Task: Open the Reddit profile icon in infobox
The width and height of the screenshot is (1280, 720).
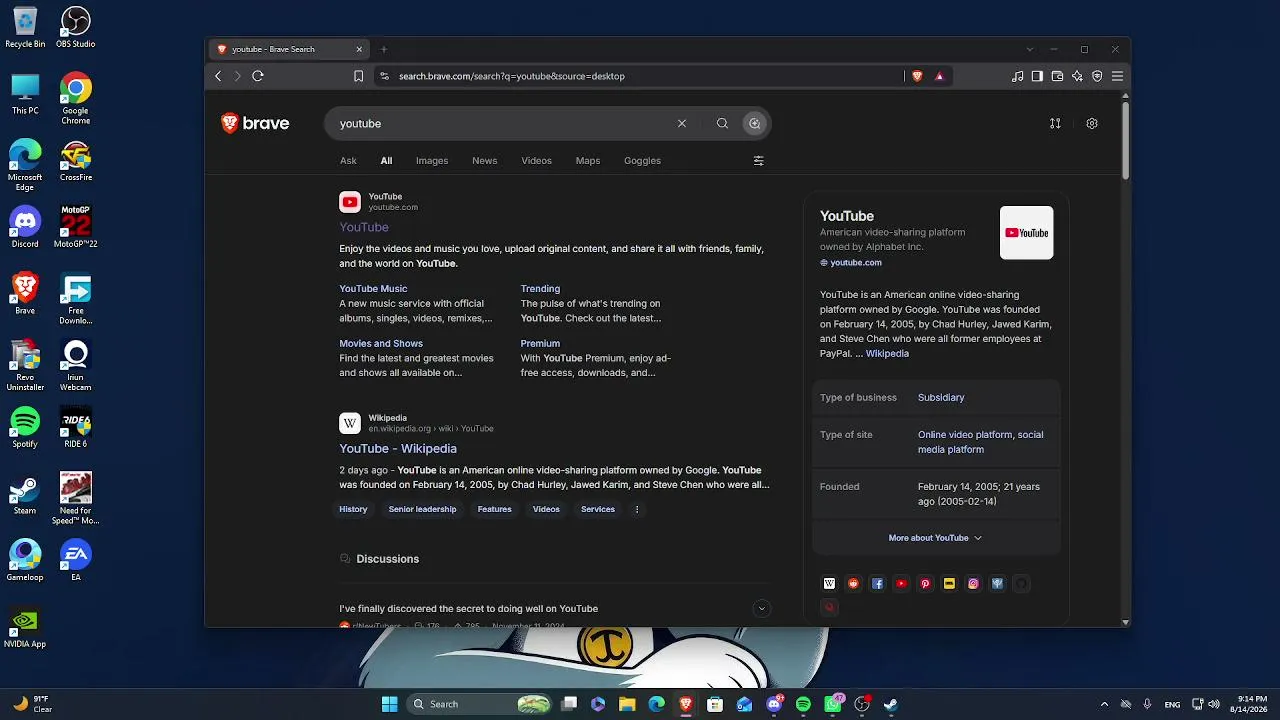Action: 853,584
